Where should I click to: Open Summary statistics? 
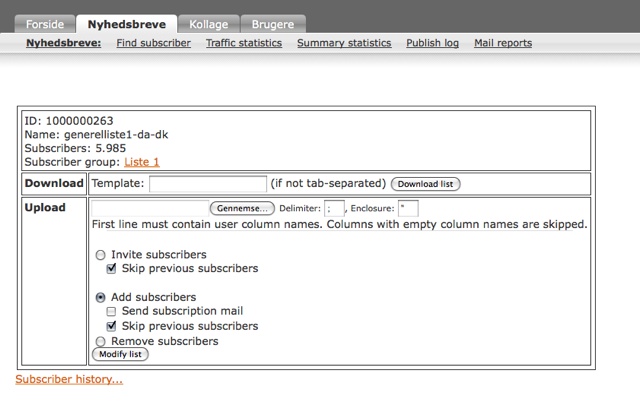(x=344, y=43)
